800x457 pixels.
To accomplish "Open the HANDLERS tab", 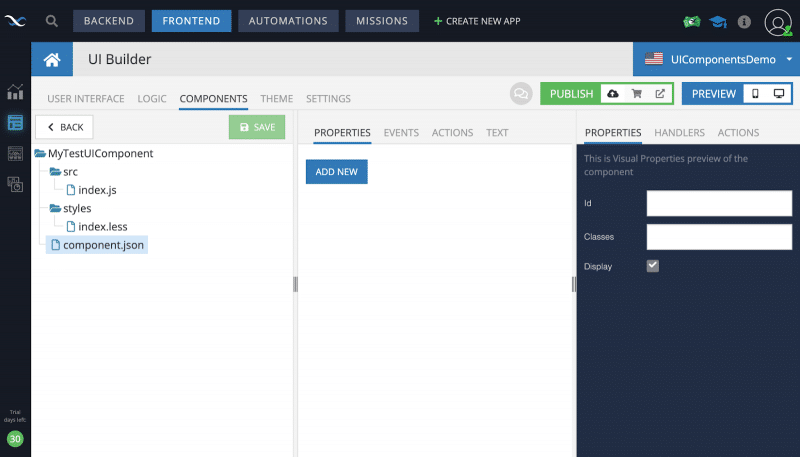I will 680,133.
